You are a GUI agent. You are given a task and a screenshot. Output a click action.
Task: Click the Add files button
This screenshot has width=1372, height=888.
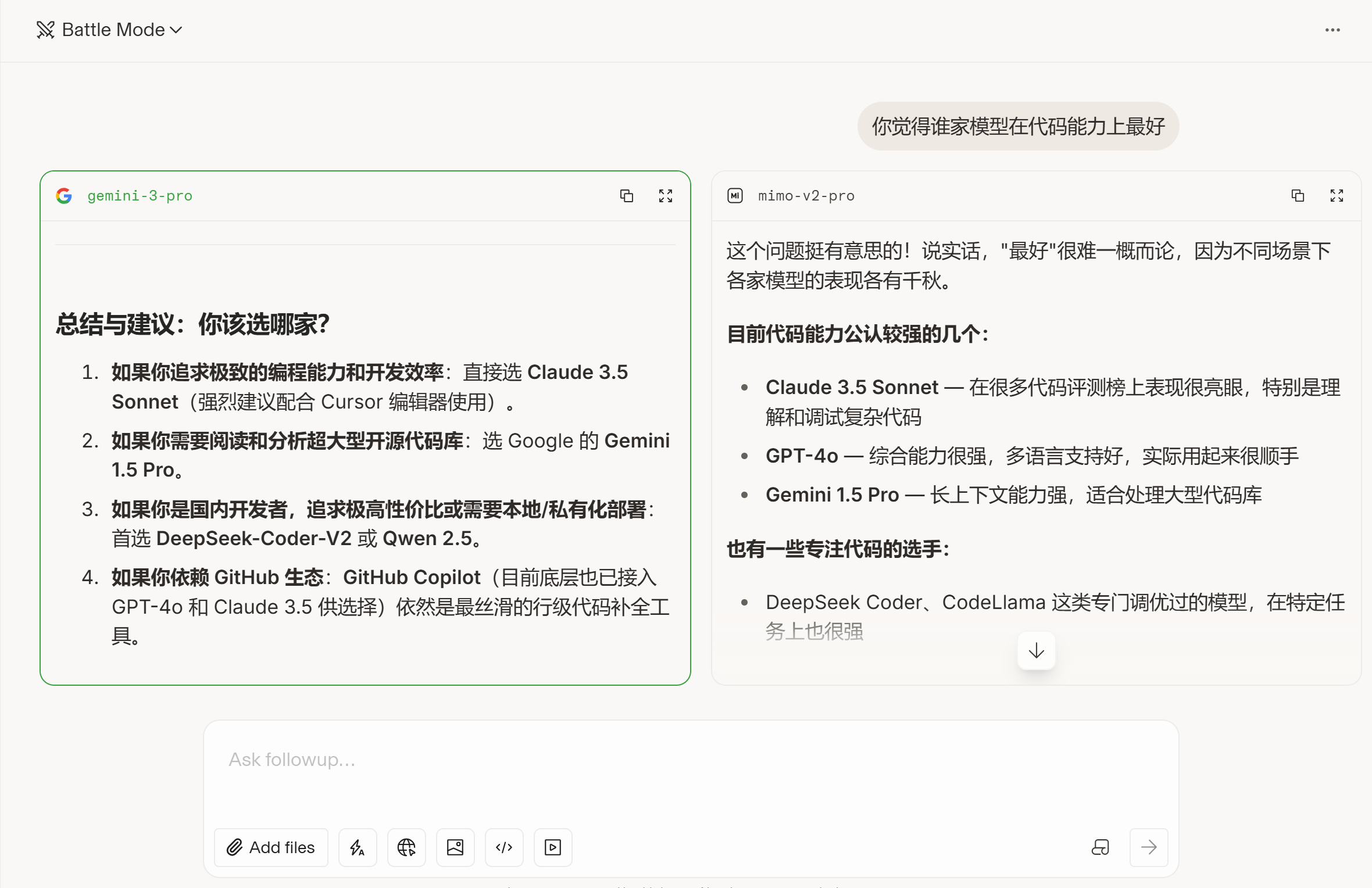tap(271, 847)
